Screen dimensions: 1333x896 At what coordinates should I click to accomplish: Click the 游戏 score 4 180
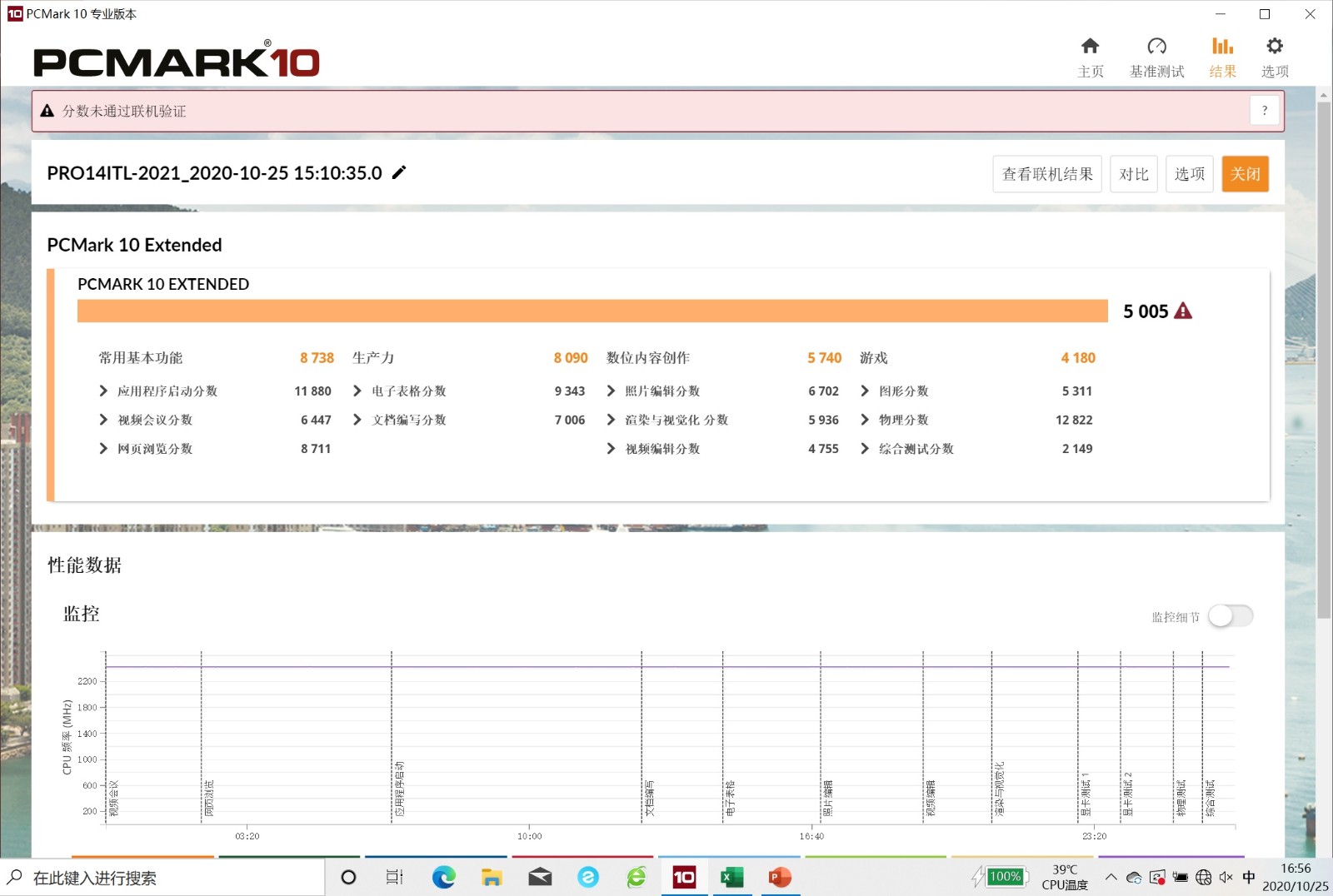1078,357
